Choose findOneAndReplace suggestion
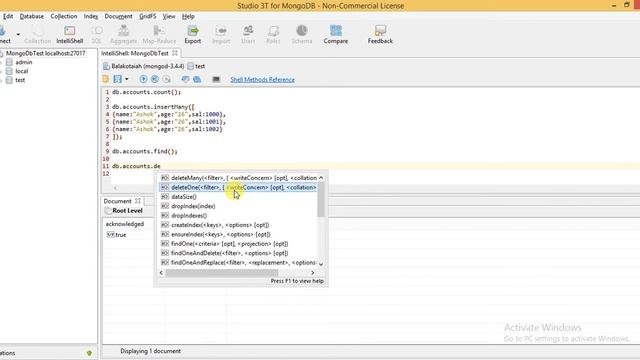 tap(239, 262)
